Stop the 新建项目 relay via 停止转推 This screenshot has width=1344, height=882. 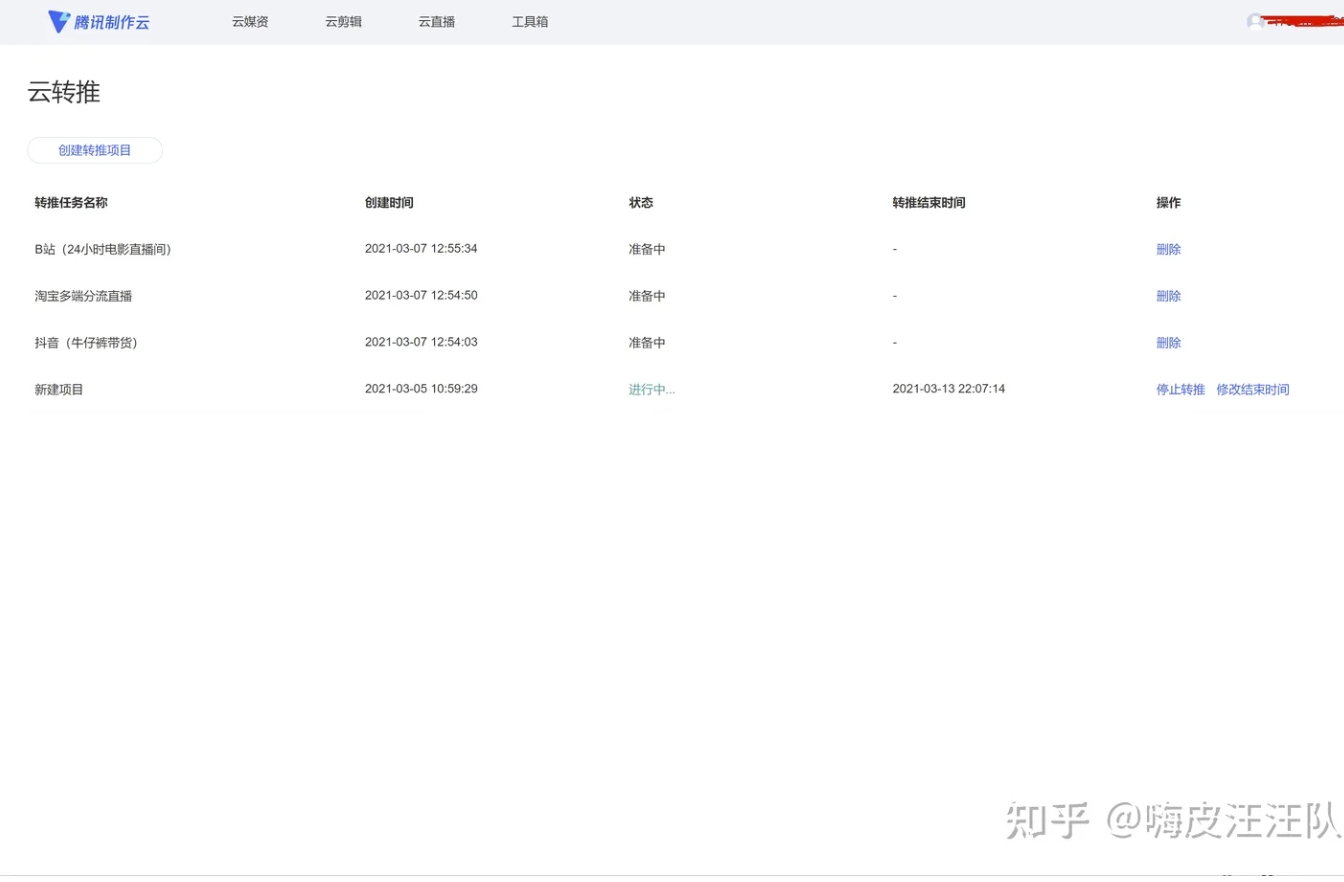[x=1180, y=390]
